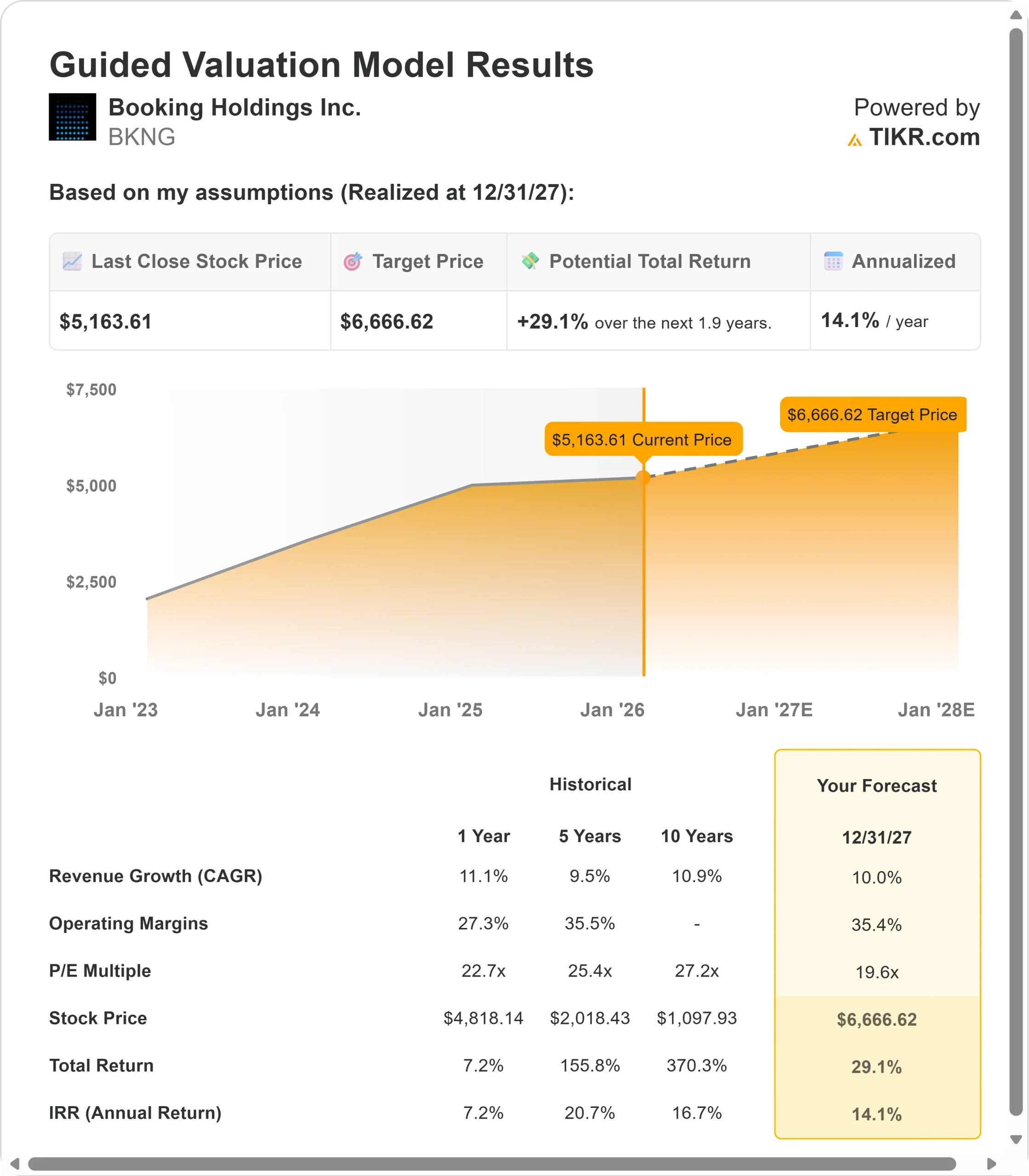Click the Your Forecast column header
The height and width of the screenshot is (1176, 1029).
point(876,785)
